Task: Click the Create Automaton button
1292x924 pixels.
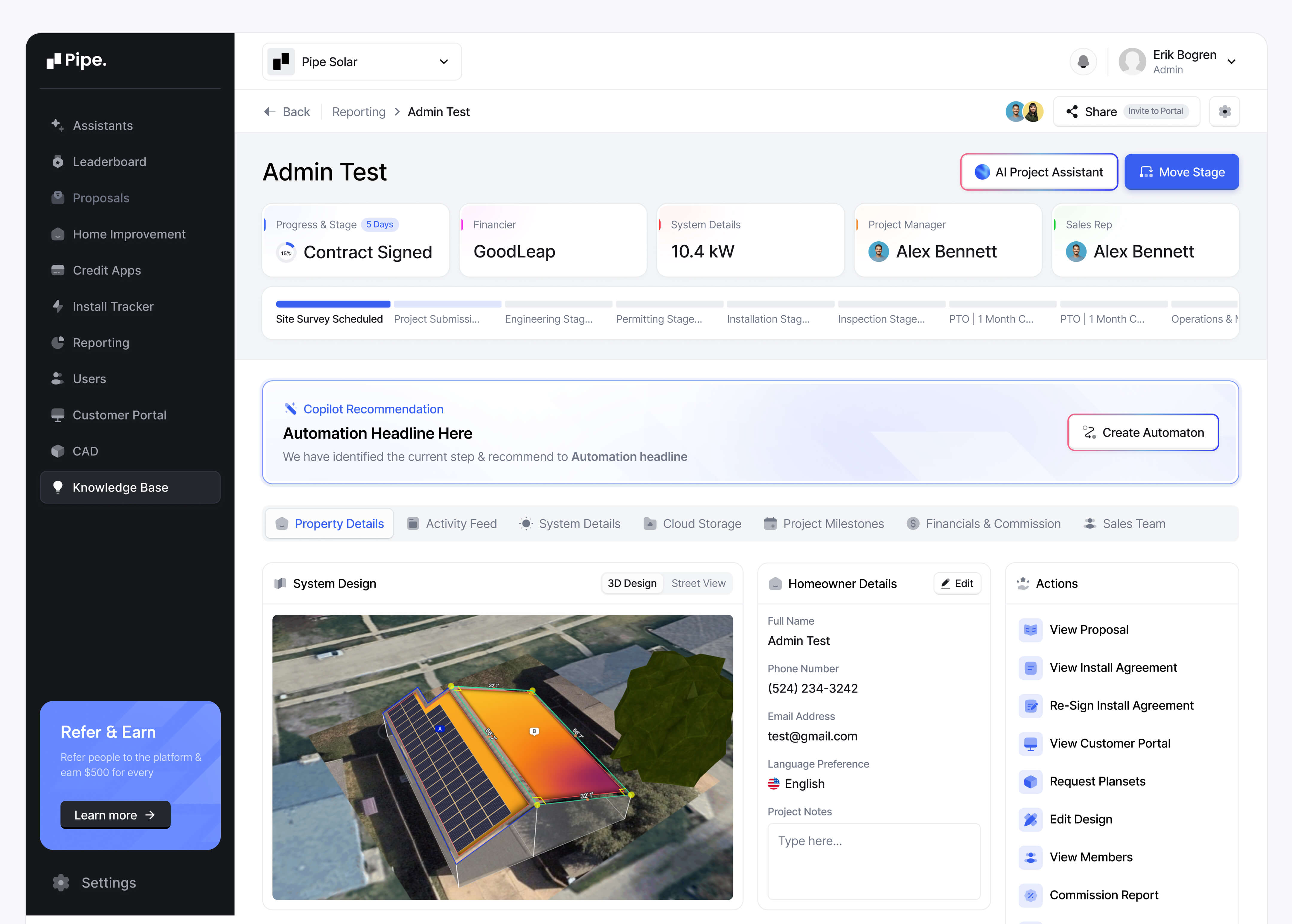Action: (1143, 432)
